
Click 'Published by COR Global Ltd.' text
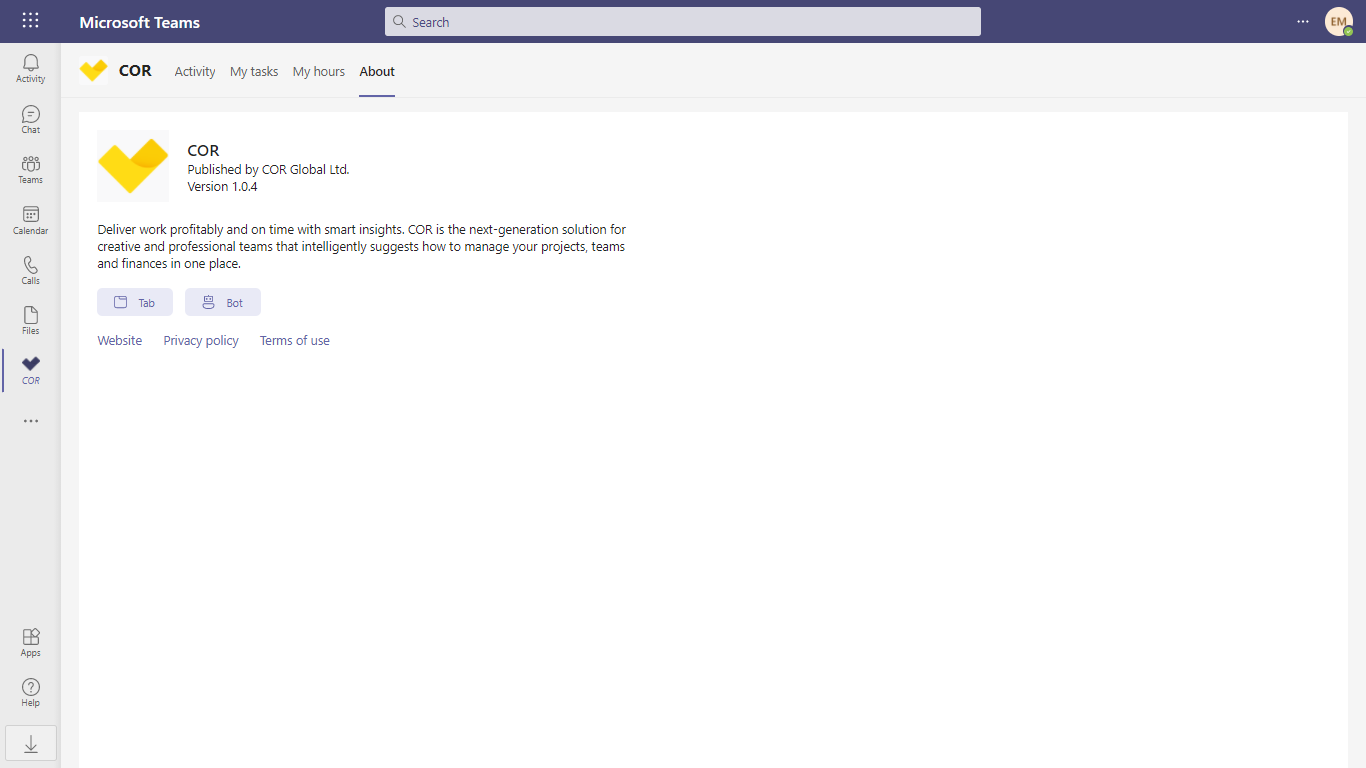[x=269, y=169]
